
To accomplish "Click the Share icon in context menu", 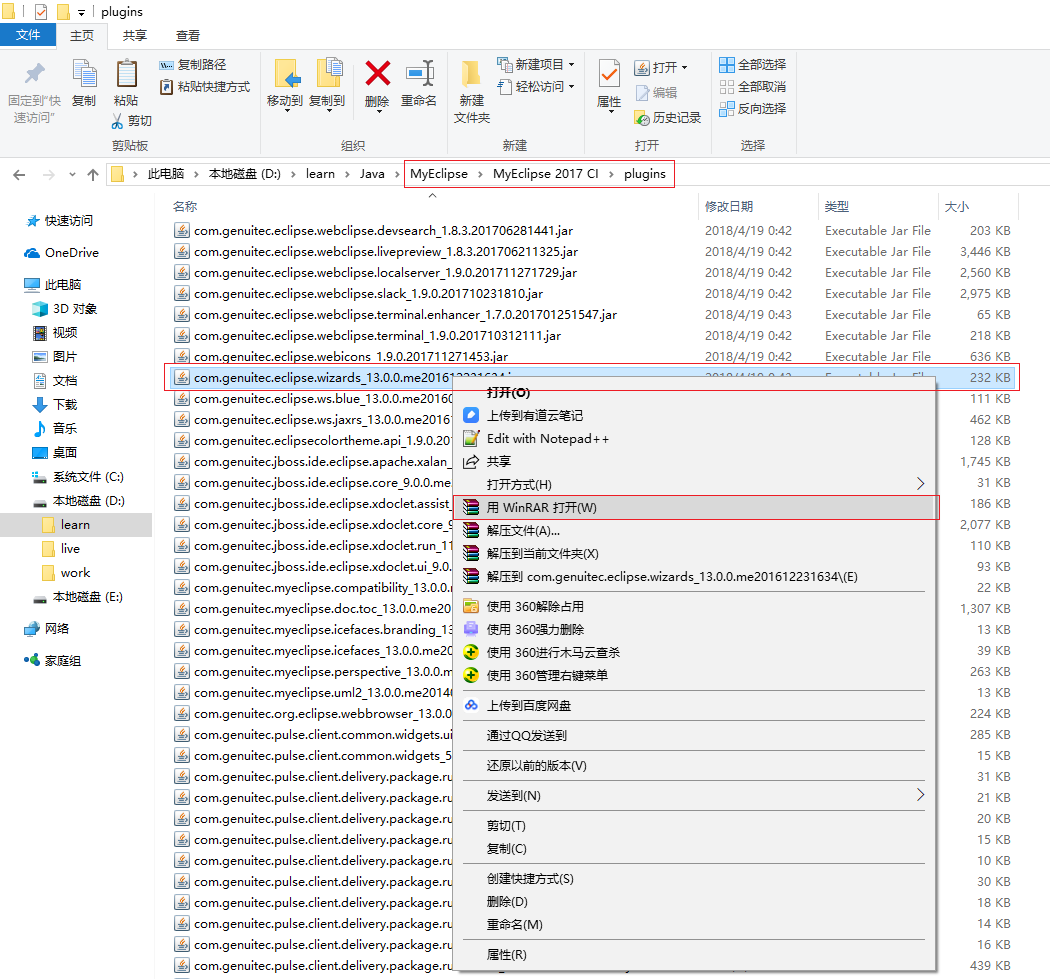I will 471,461.
